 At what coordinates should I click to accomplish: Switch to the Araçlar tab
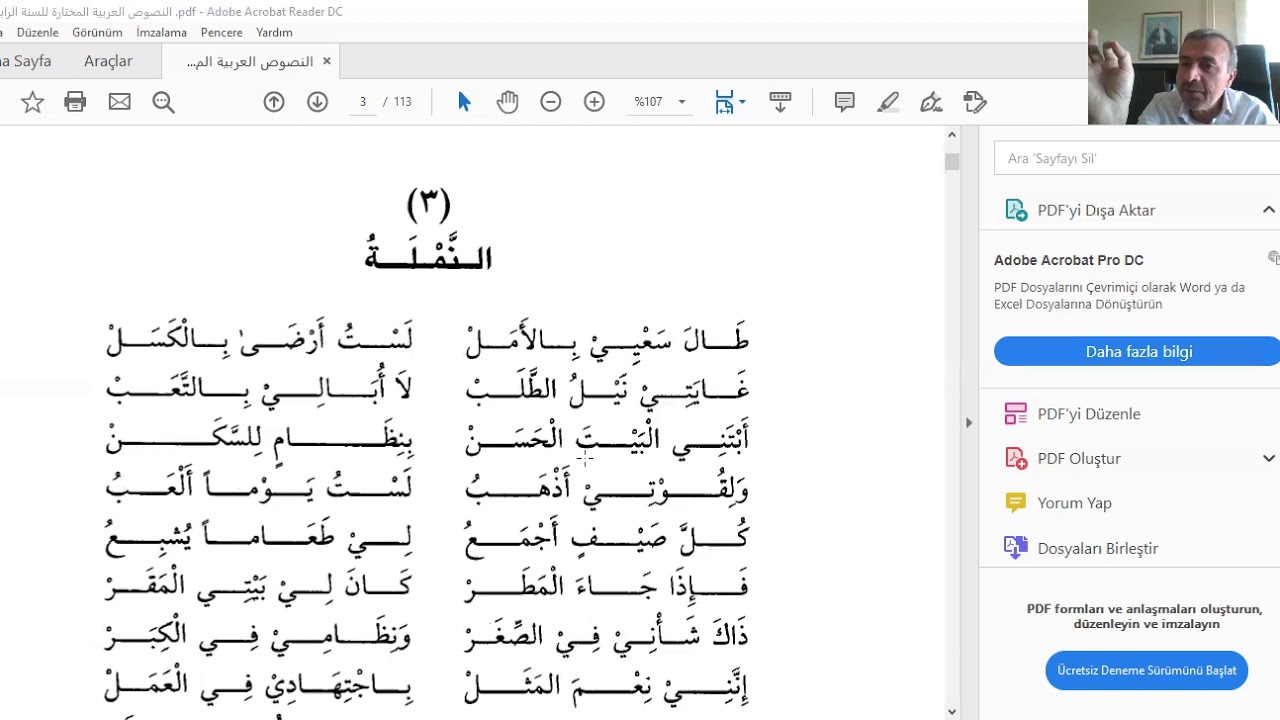108,61
